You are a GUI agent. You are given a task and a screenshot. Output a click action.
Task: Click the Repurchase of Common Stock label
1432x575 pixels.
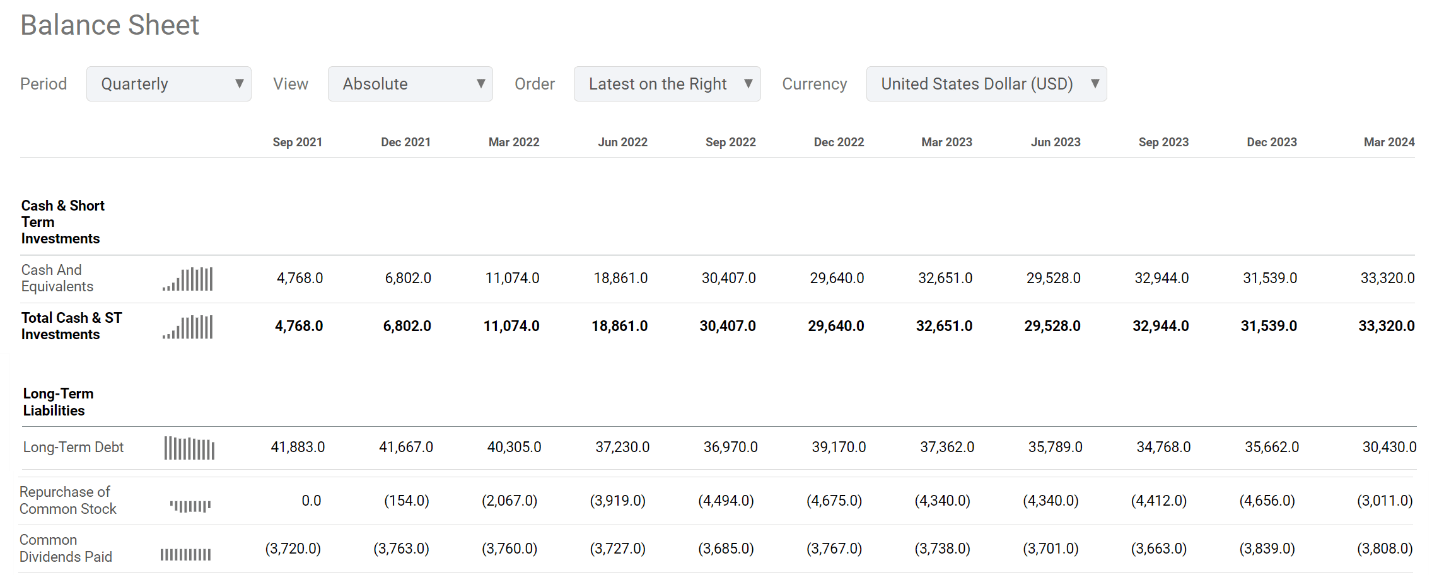pos(67,500)
